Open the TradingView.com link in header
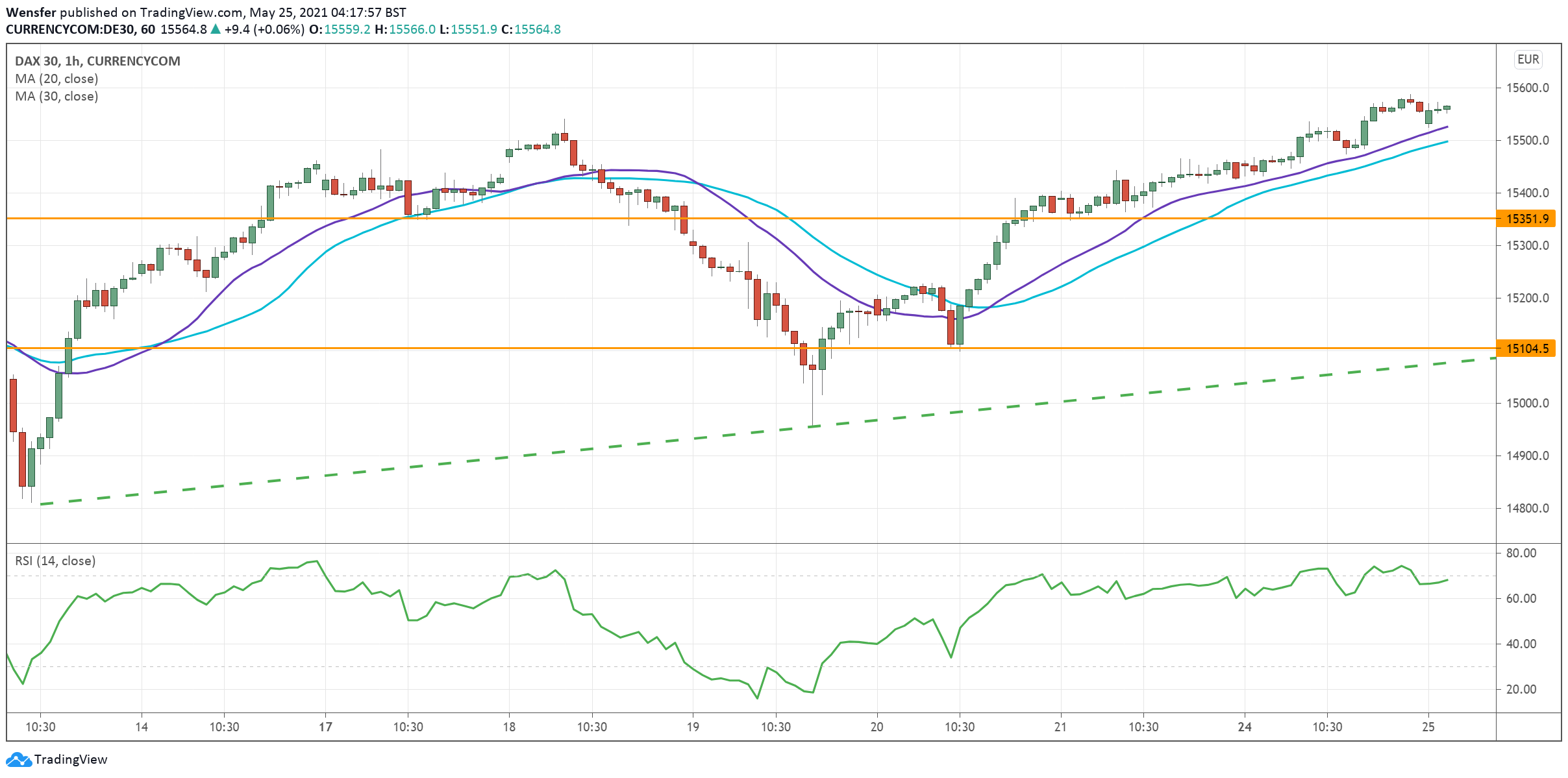The width and height of the screenshot is (1568, 778). pyautogui.click(x=192, y=12)
